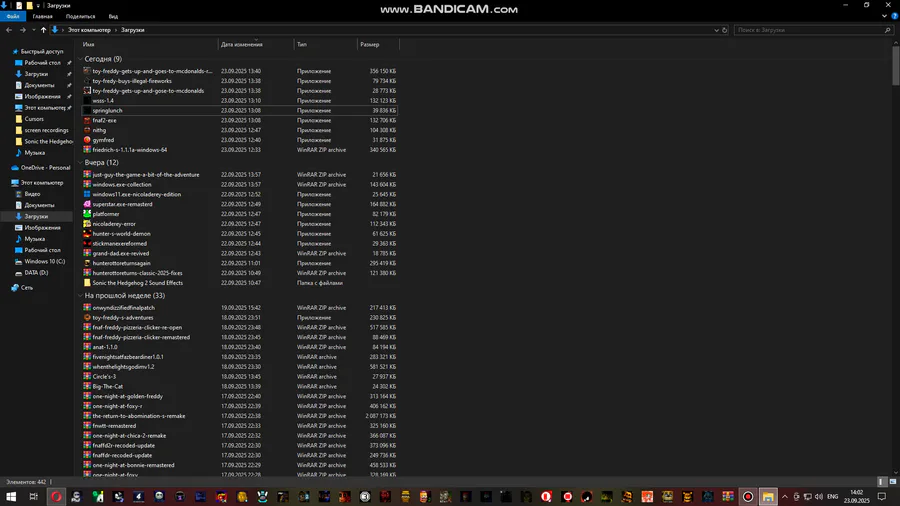Refresh the Загрузки folder view

pos(724,30)
